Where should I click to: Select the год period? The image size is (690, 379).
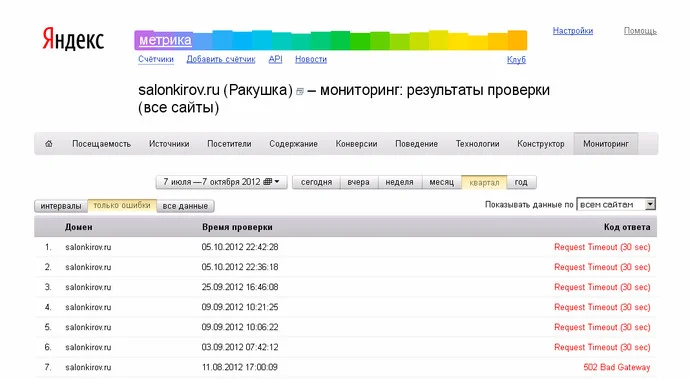pyautogui.click(x=521, y=182)
